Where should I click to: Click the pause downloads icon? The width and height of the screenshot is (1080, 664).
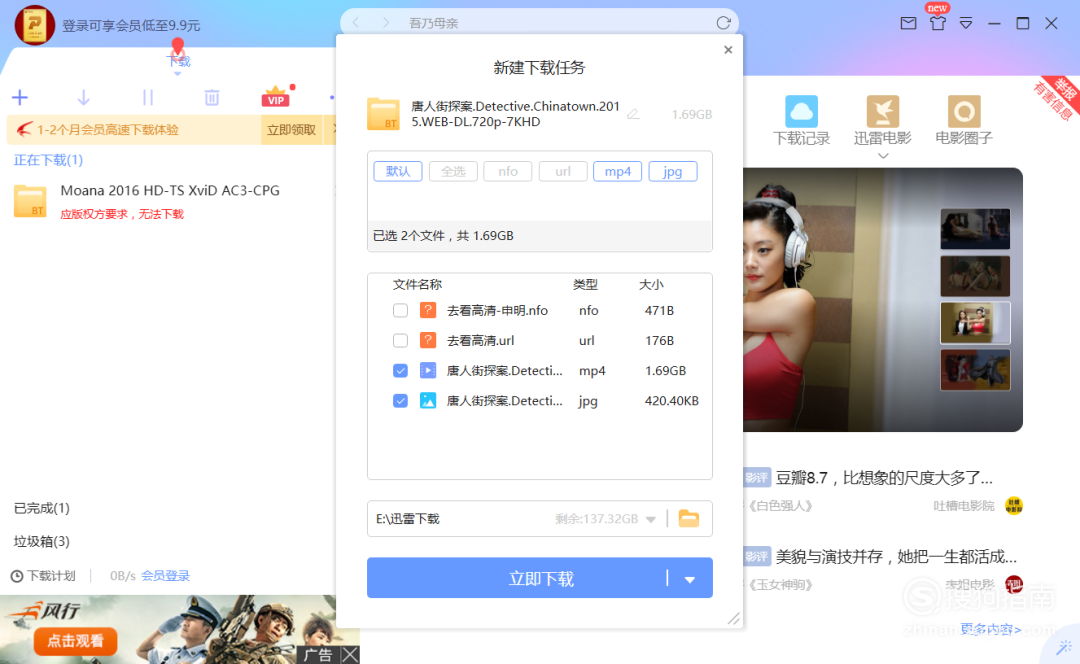147,97
